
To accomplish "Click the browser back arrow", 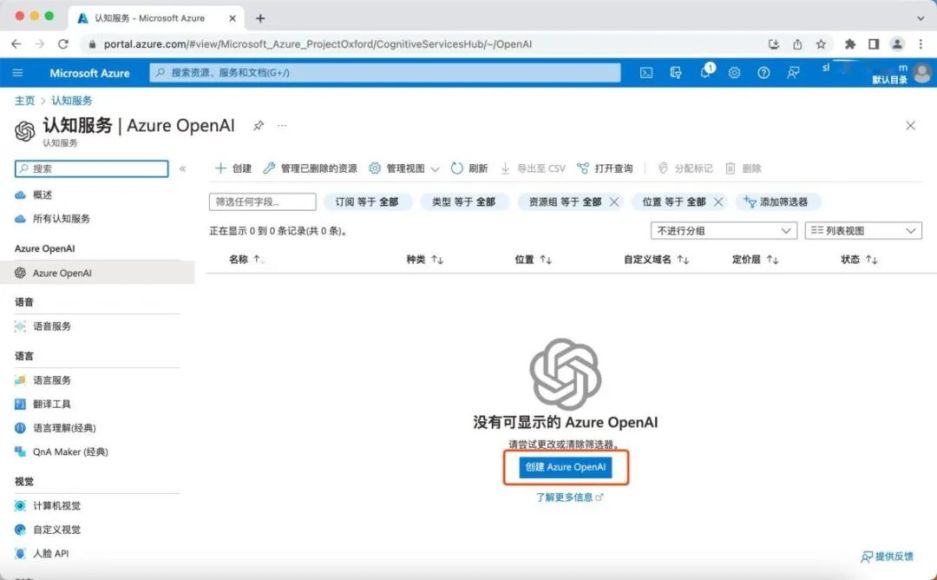I will click(x=16, y=44).
